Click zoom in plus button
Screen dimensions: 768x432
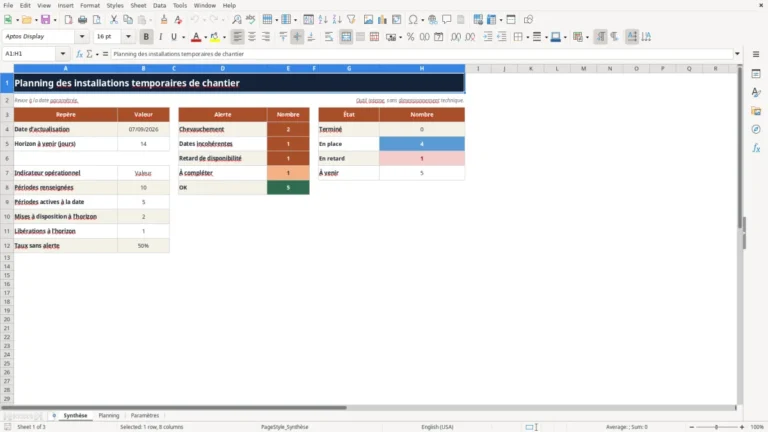742,427
